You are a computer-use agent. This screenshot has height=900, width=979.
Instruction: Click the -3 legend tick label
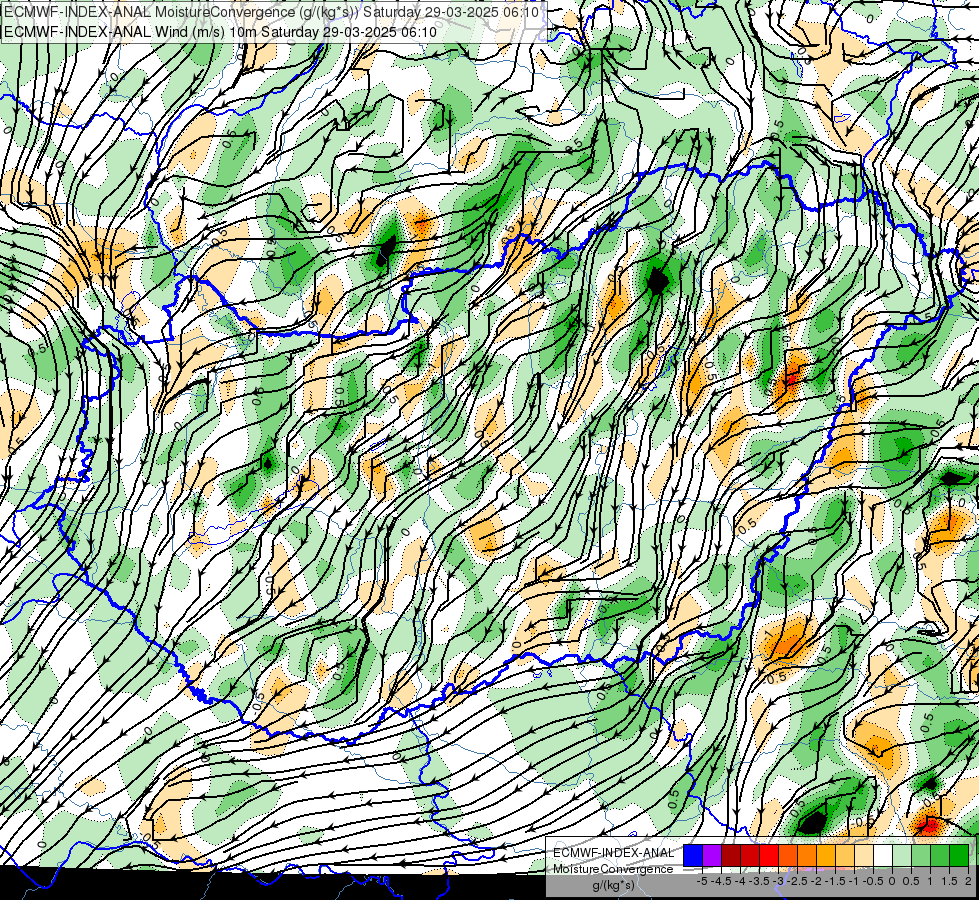pos(778,881)
